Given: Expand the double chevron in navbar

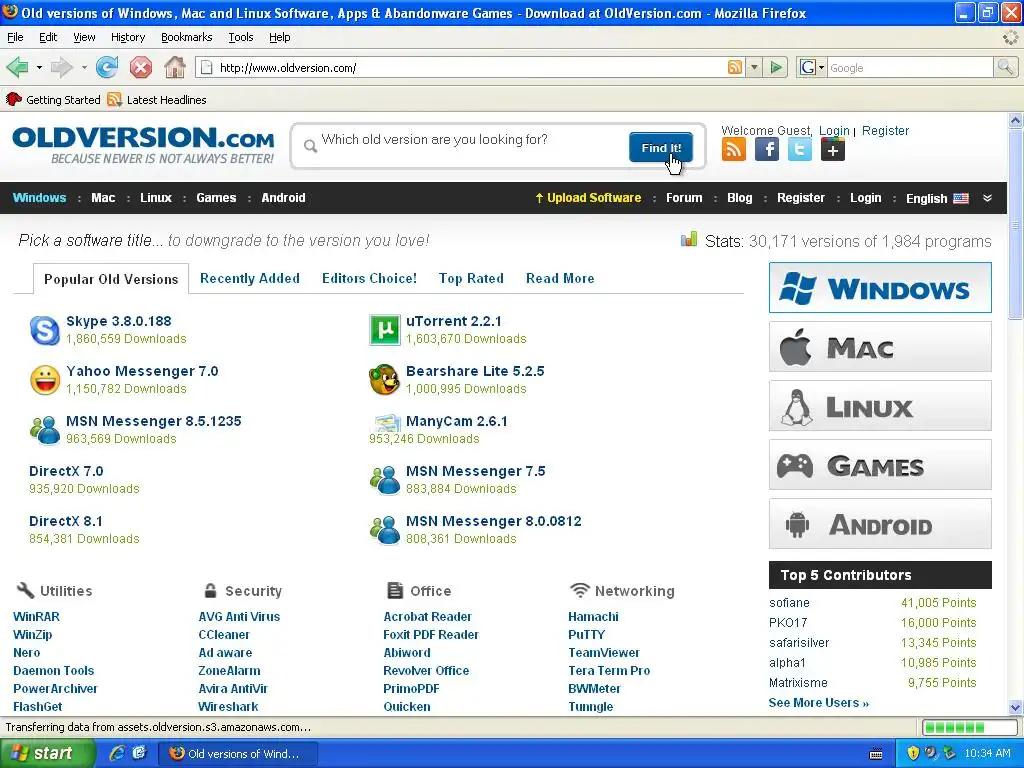Looking at the screenshot, I should [x=987, y=198].
